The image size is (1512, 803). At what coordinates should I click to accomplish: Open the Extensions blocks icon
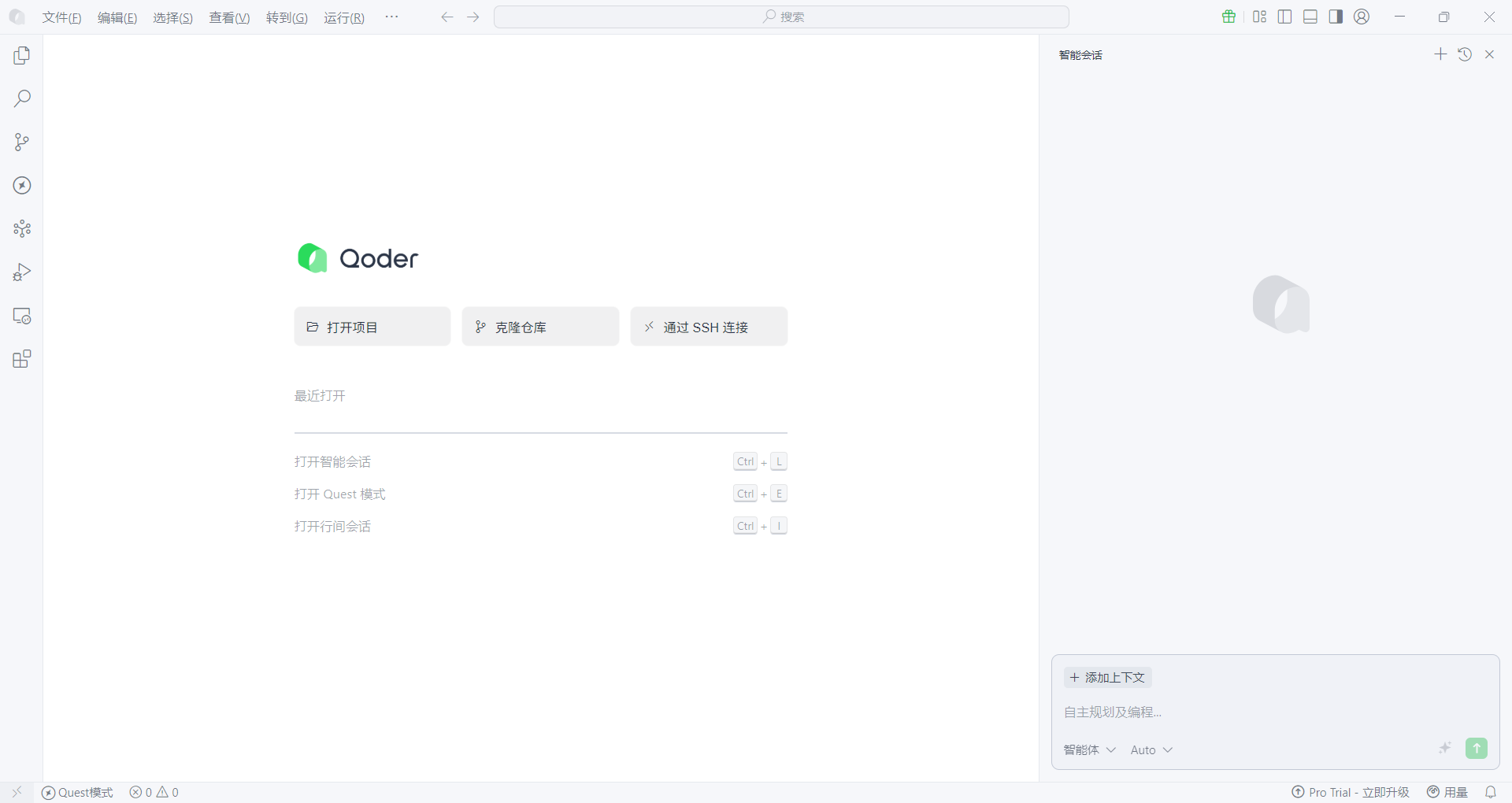click(22, 359)
